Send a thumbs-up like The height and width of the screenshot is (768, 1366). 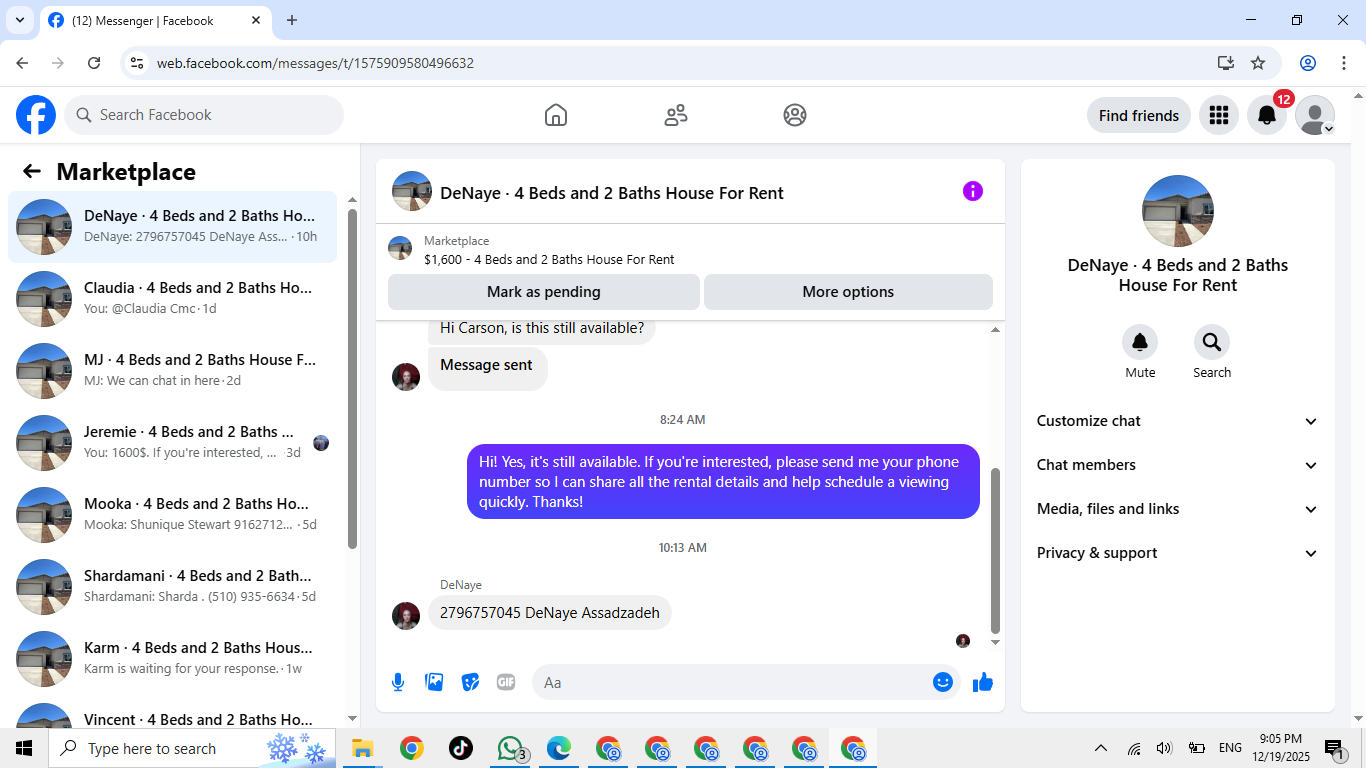pyautogui.click(x=983, y=682)
